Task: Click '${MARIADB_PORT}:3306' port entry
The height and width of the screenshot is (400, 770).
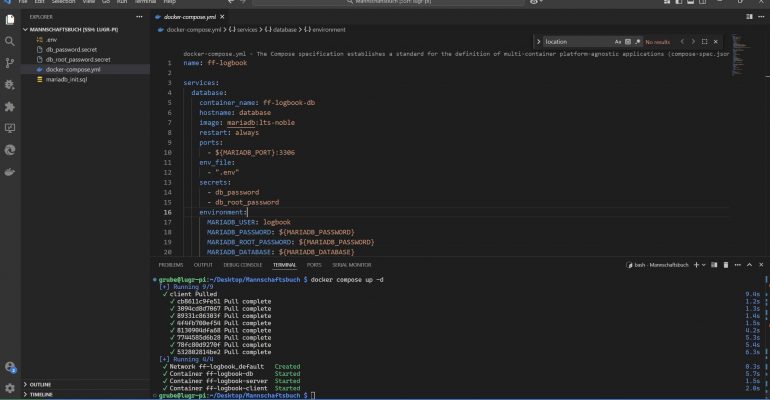Action: click(255, 153)
